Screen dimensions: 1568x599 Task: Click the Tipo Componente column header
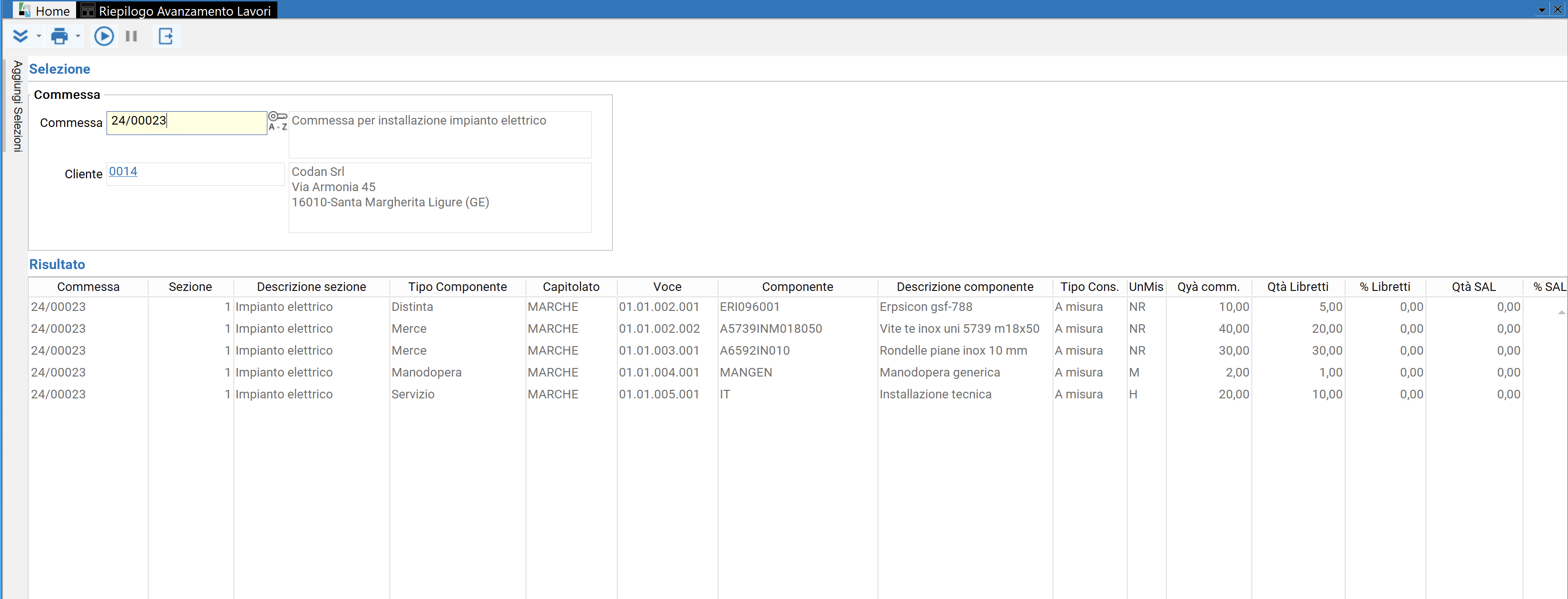click(458, 287)
